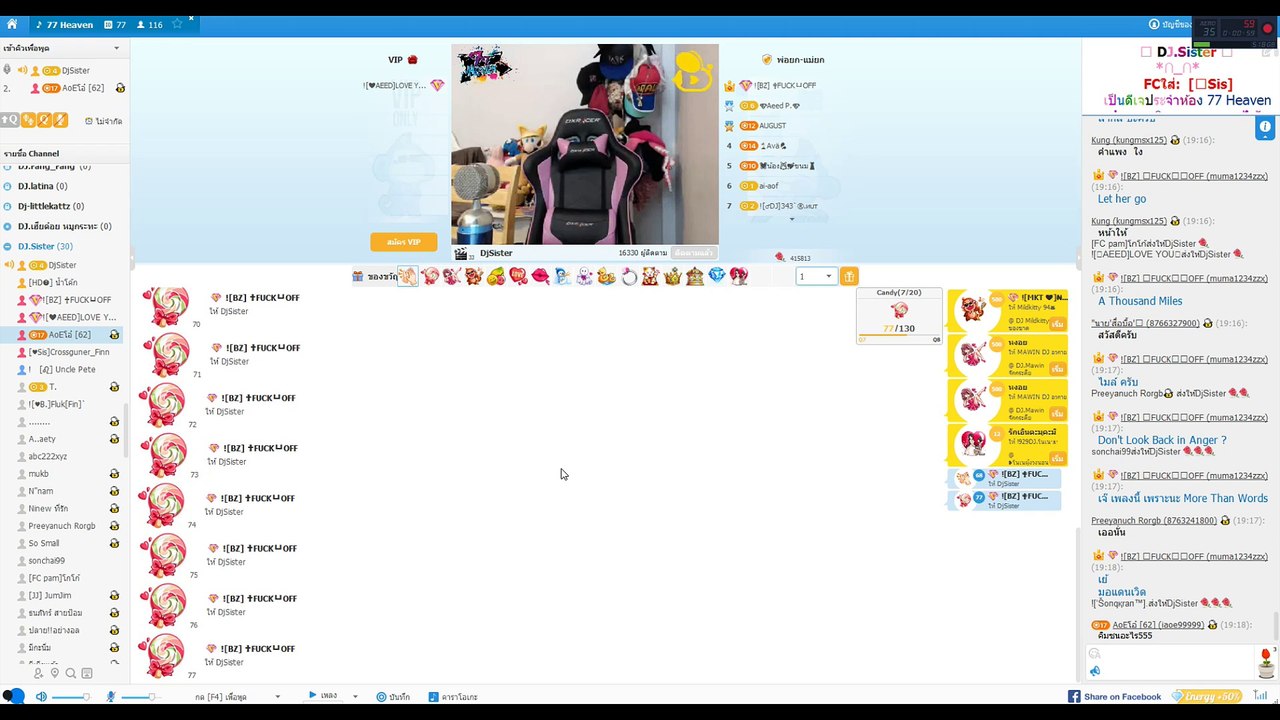Pick the carousel gift
Screen dimensions: 1280x720
(x=695, y=276)
